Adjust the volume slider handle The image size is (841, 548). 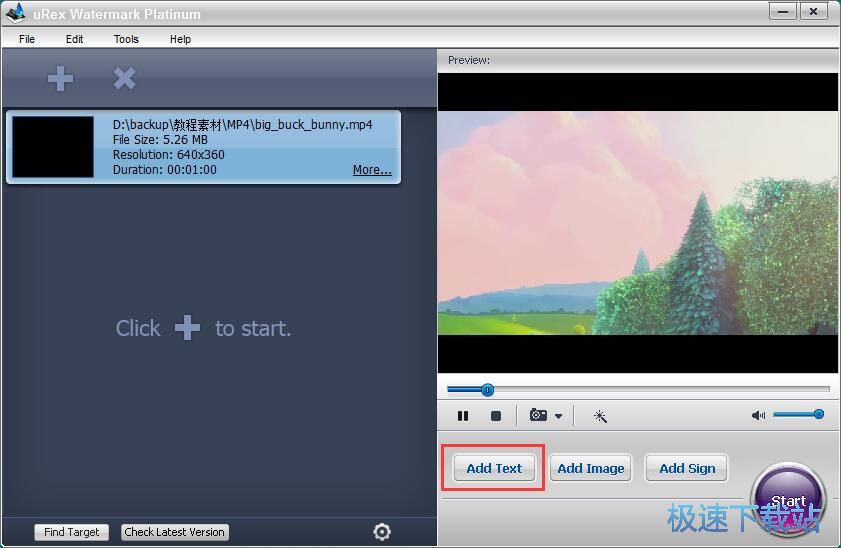(x=818, y=414)
